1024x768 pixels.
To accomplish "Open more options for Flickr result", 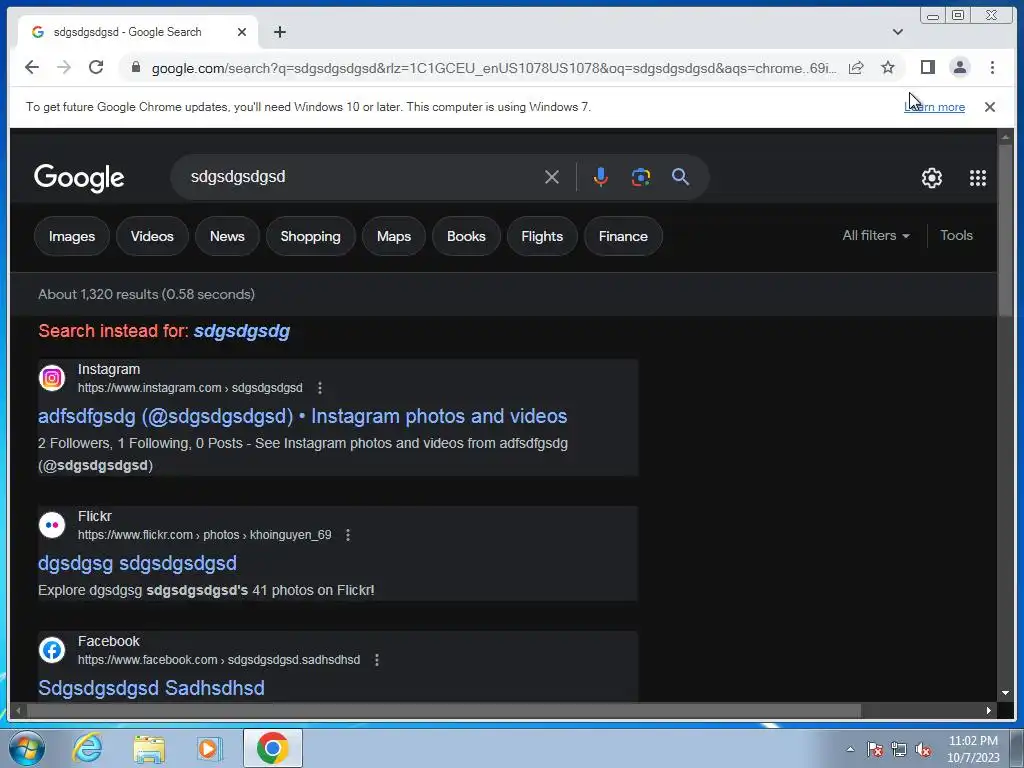I will tap(348, 535).
